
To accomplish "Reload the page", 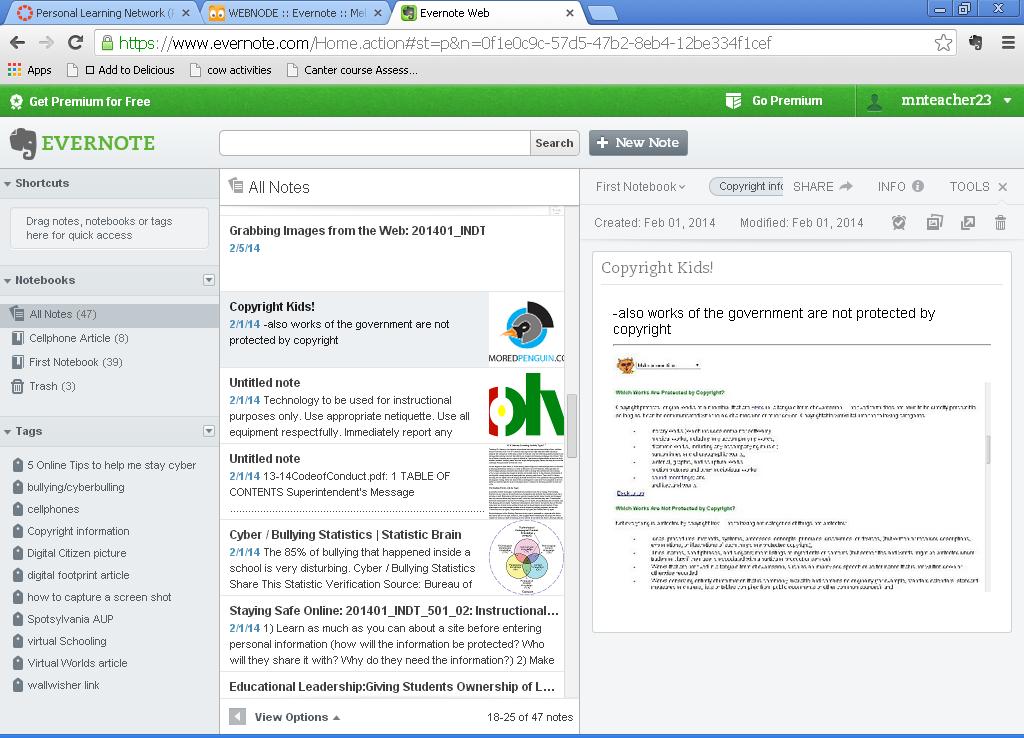I will click(x=76, y=43).
